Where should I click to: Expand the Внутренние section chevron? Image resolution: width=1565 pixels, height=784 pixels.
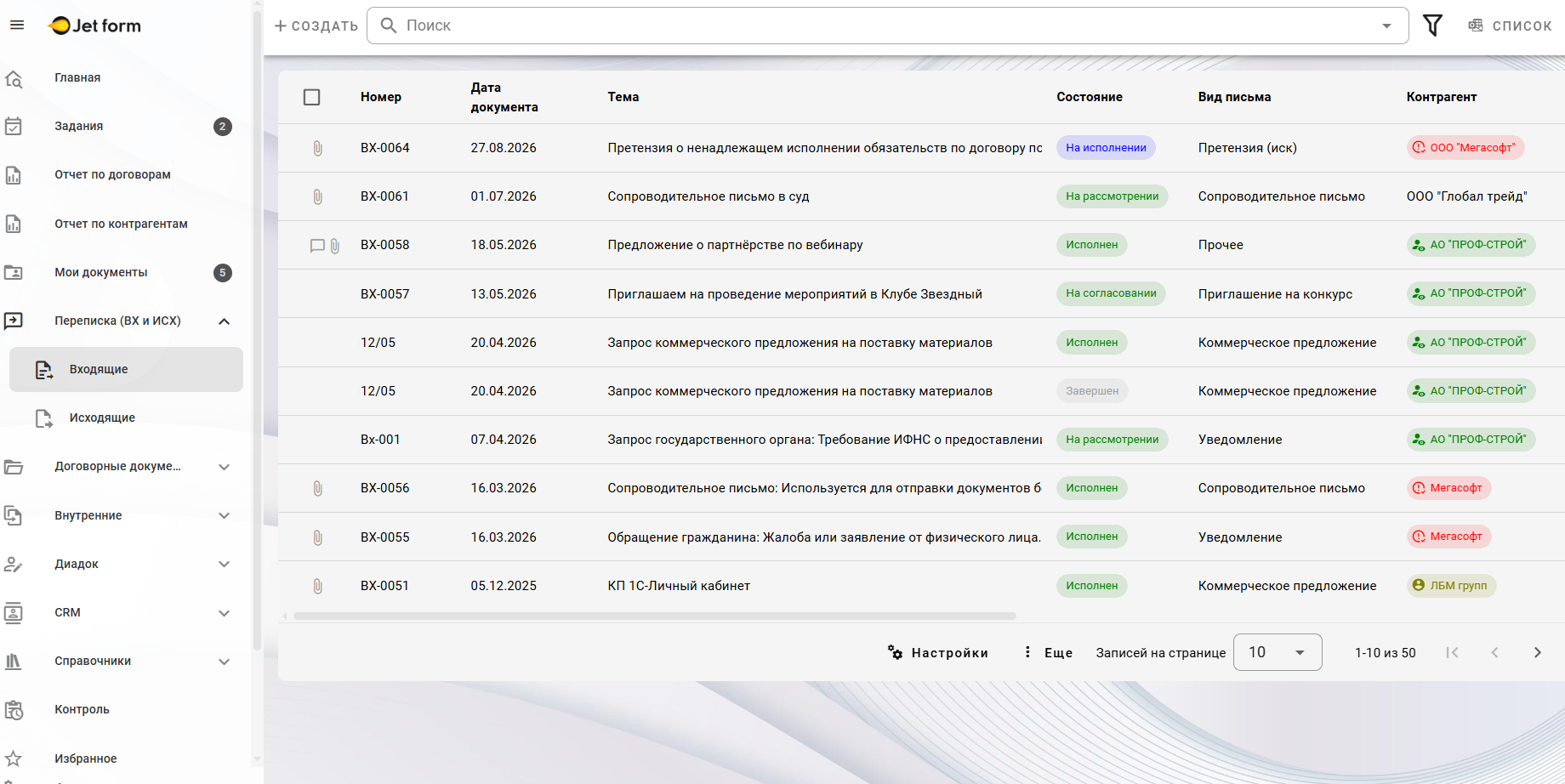pyautogui.click(x=225, y=515)
